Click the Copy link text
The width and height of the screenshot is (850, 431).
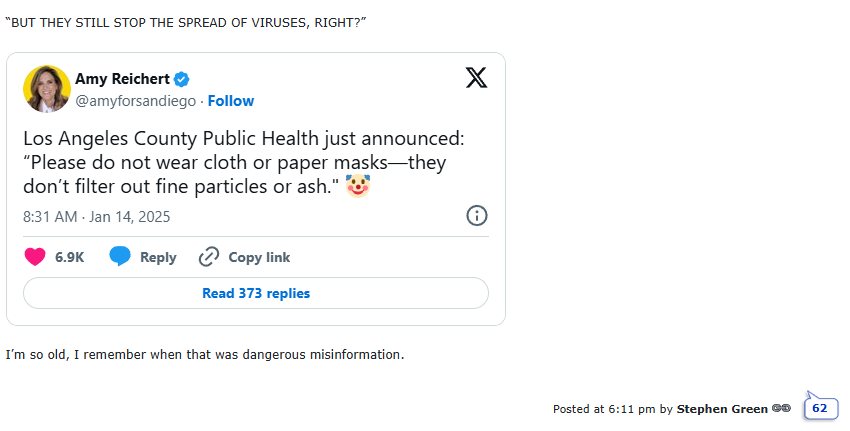(x=259, y=257)
